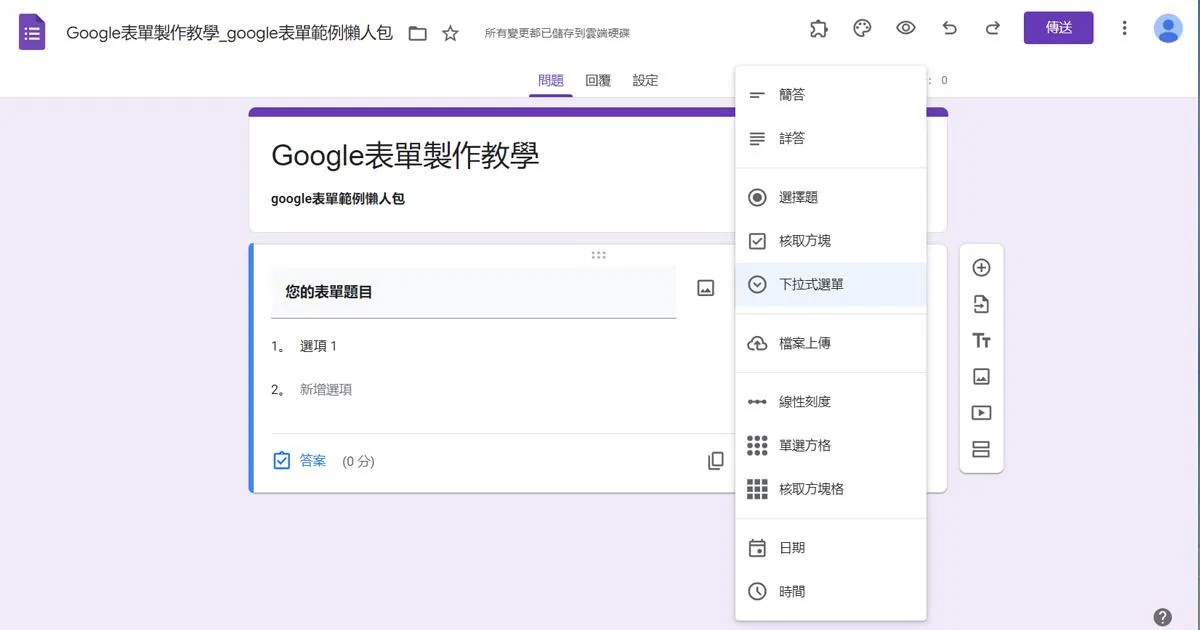The height and width of the screenshot is (630, 1200).
Task: Open the add-ons puzzle icon
Action: pos(819,28)
